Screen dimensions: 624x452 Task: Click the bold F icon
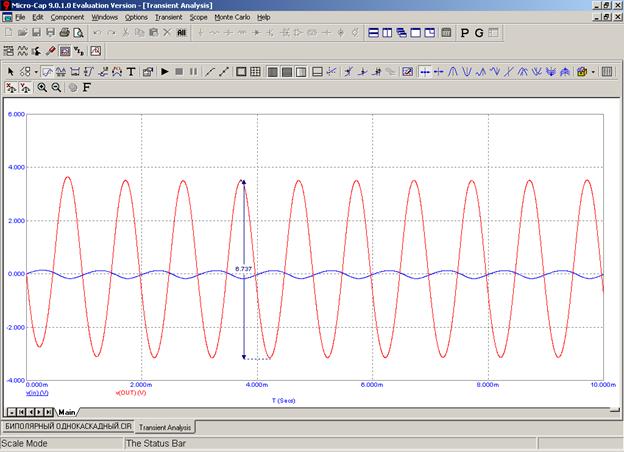point(87,88)
